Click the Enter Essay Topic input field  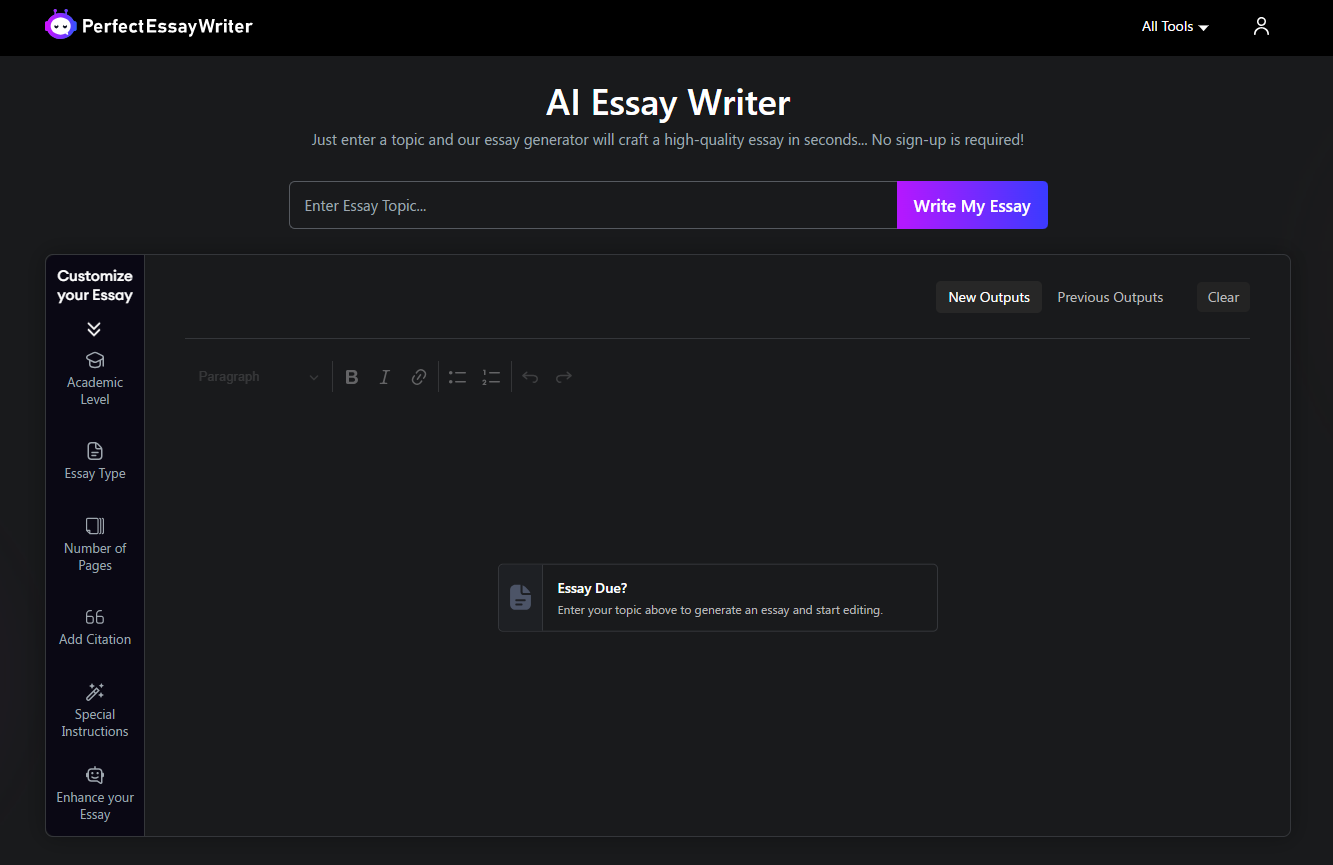[x=593, y=205]
